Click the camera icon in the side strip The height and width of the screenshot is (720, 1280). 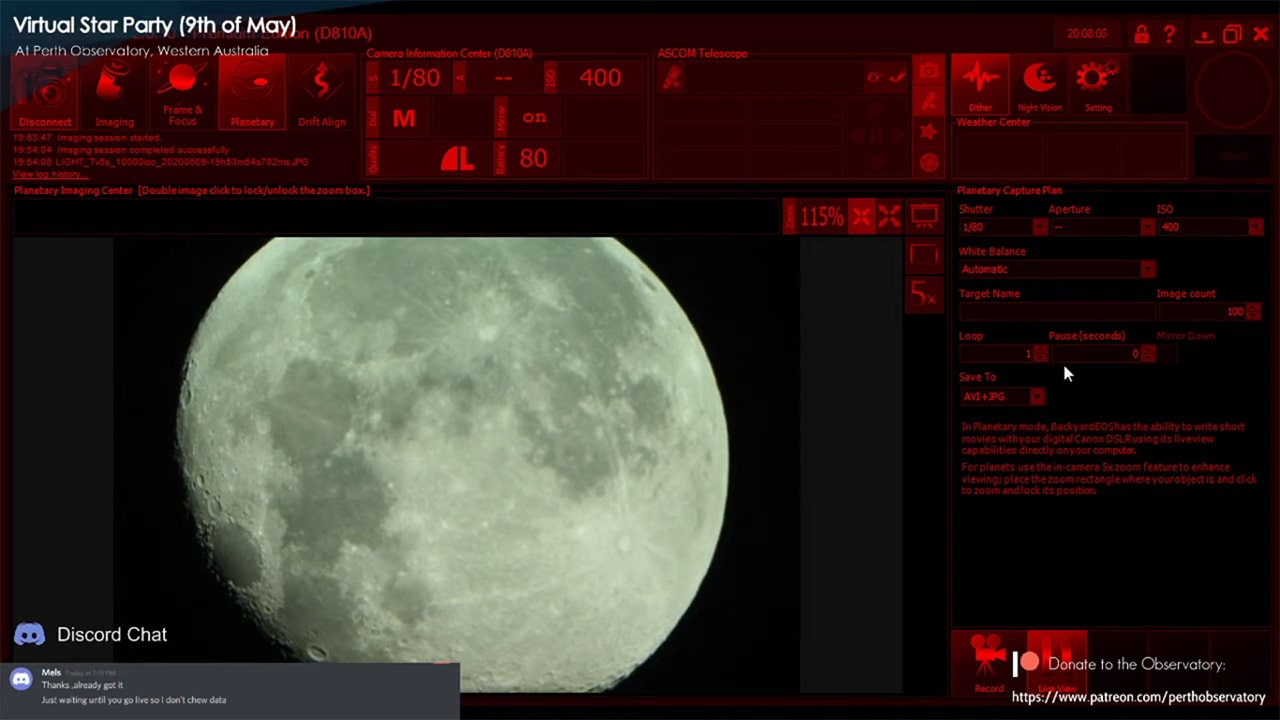929,70
